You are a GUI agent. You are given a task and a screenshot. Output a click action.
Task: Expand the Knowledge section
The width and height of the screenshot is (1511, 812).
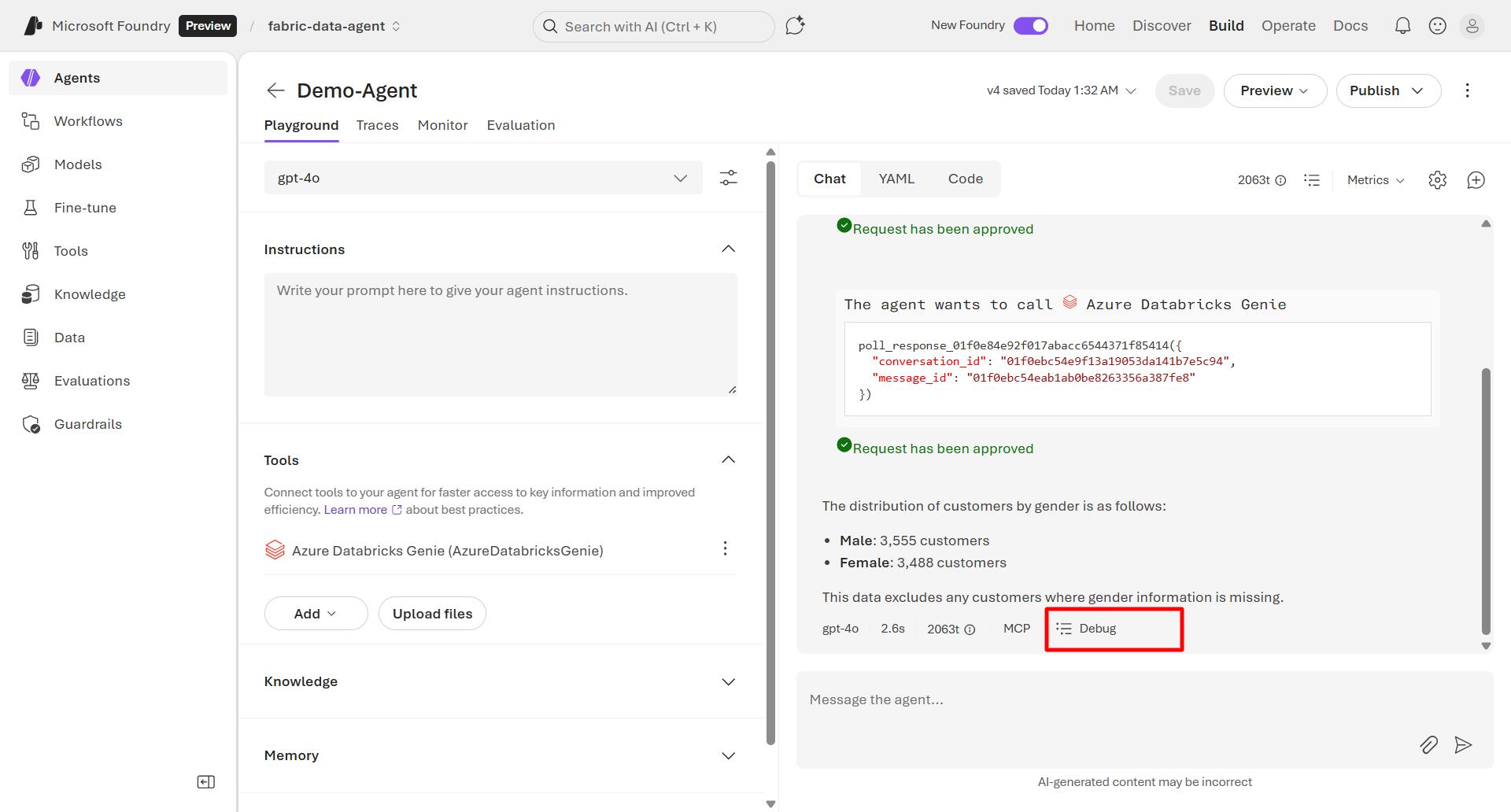(x=729, y=681)
